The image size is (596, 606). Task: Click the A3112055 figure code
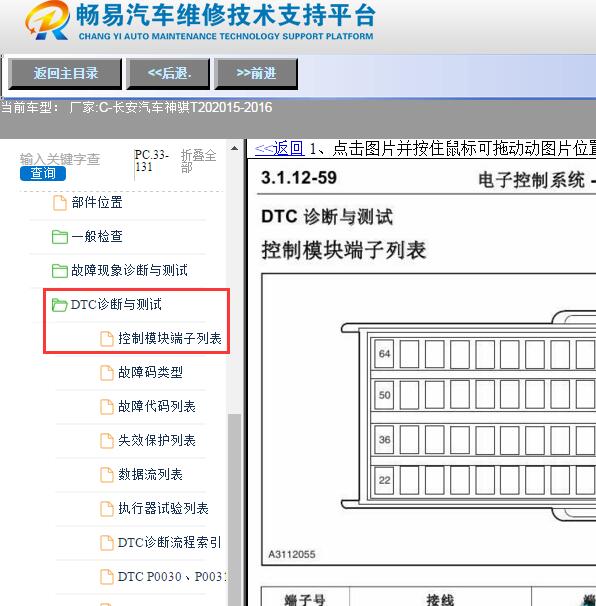292,555
